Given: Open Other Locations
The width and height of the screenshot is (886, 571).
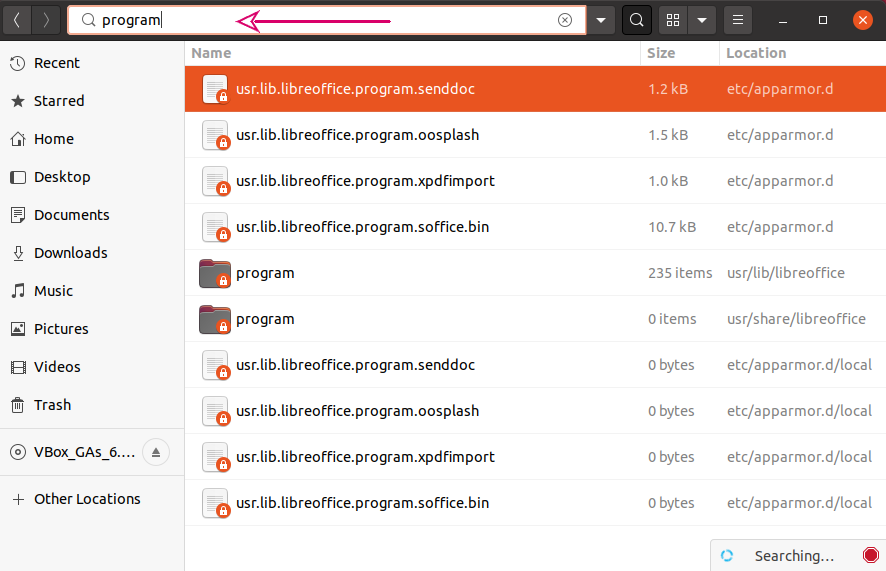Looking at the screenshot, I should 92,499.
